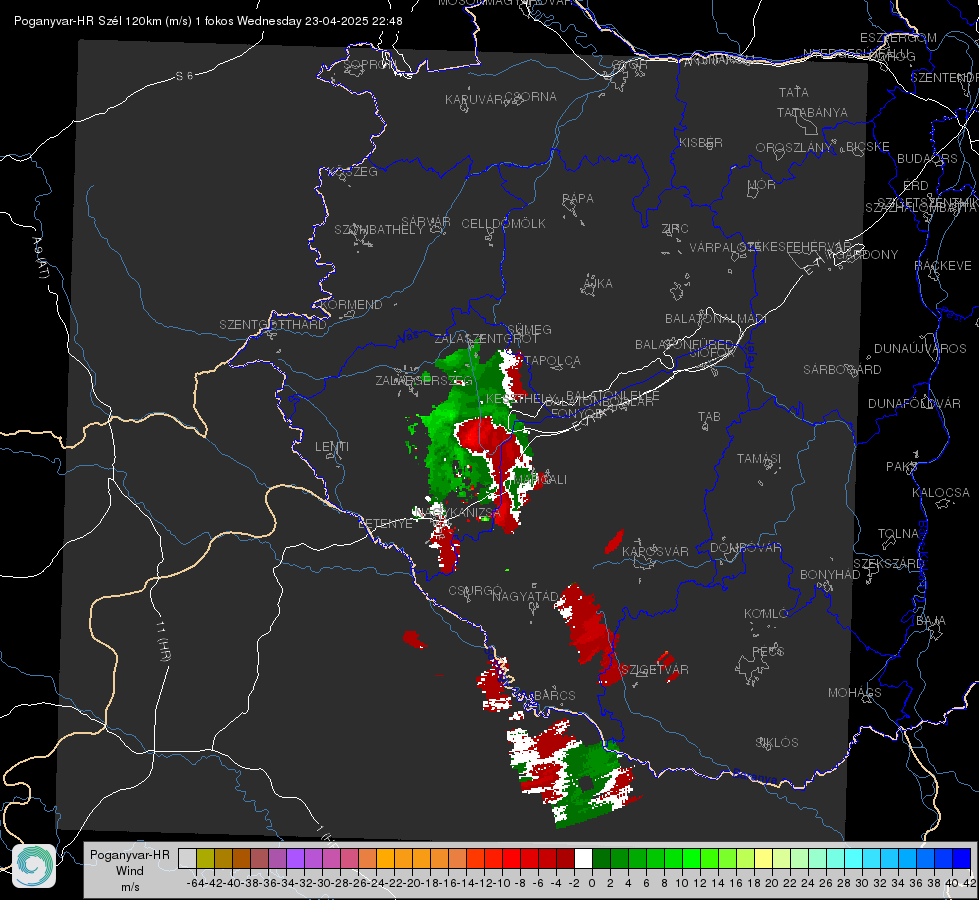This screenshot has width=979, height=900.
Task: Click the BAJA city label
Action: click(x=931, y=621)
